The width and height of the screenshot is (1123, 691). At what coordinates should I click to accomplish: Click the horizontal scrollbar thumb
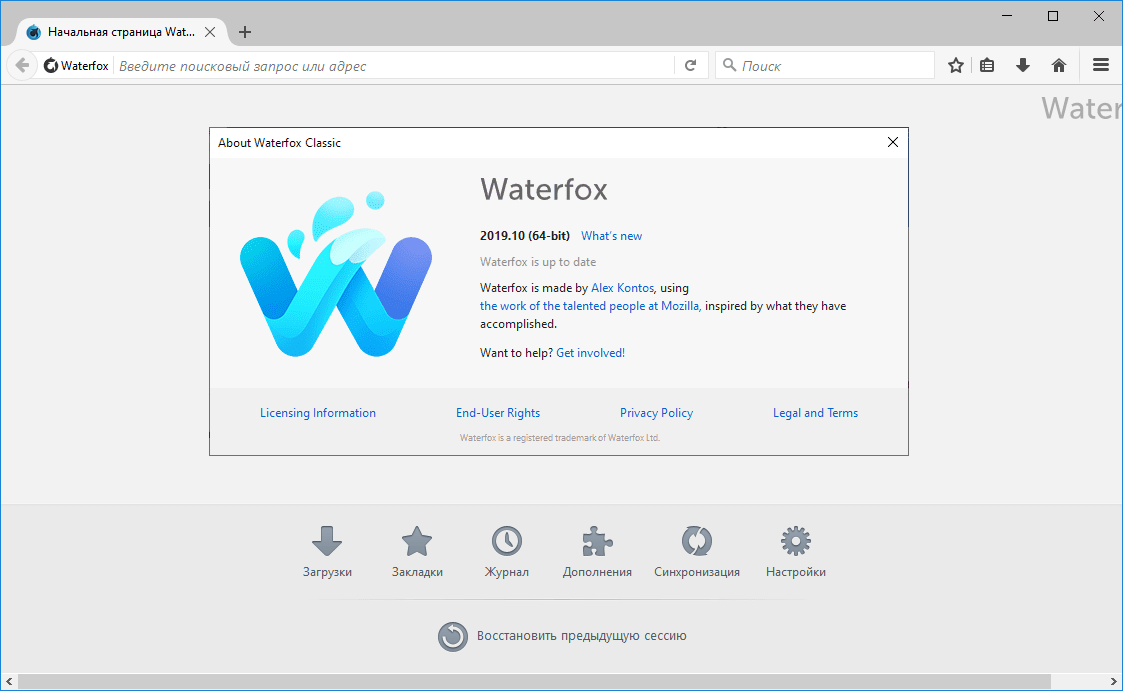[x=534, y=681]
